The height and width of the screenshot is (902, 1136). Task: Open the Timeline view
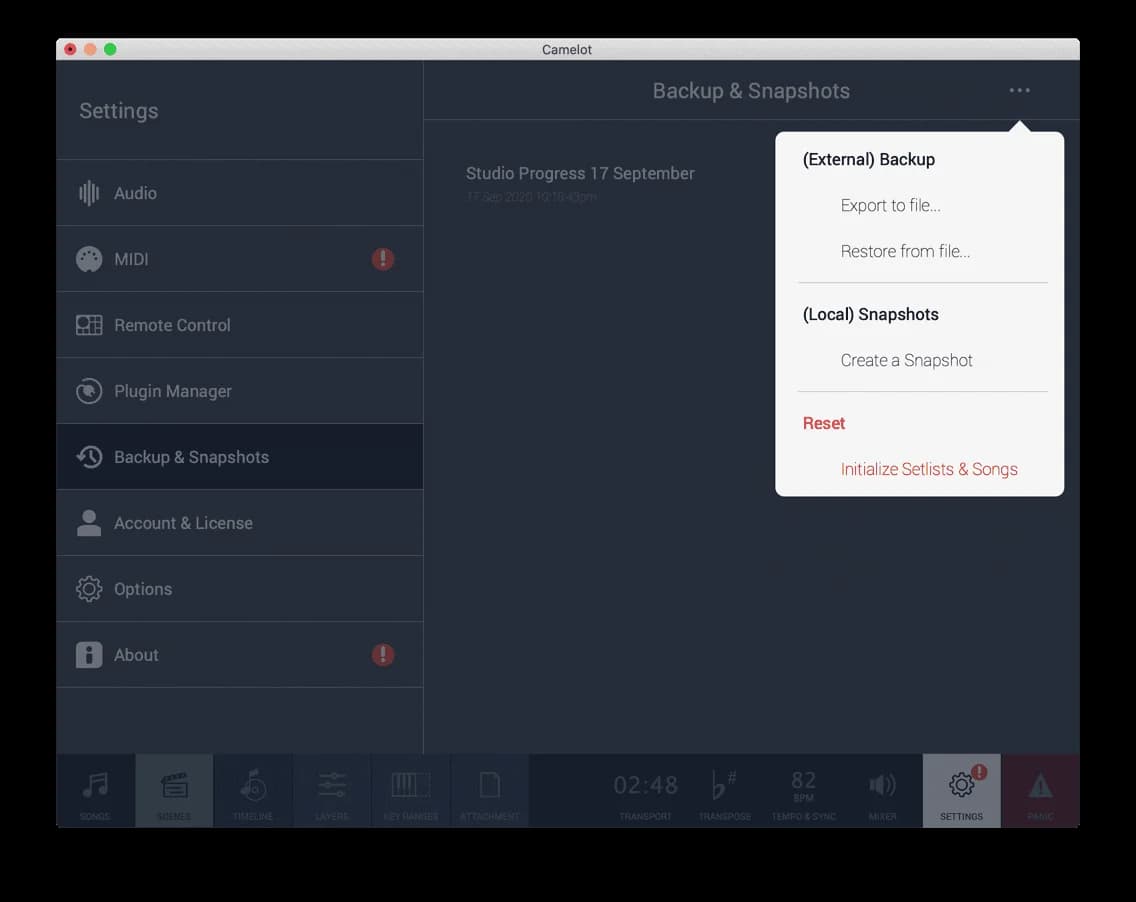253,790
